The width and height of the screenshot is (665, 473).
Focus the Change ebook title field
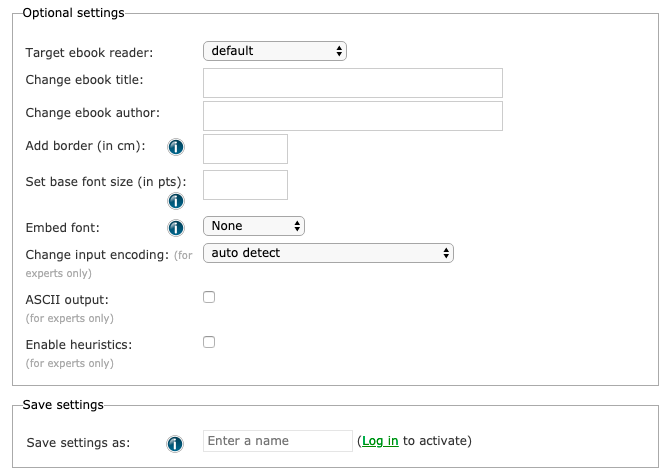click(352, 83)
